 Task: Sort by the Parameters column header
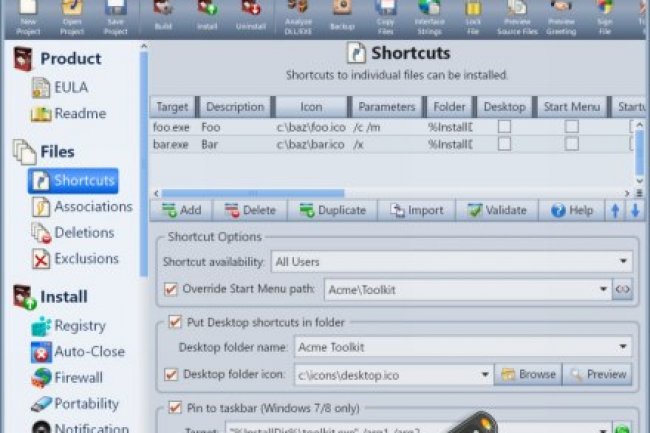tap(384, 106)
